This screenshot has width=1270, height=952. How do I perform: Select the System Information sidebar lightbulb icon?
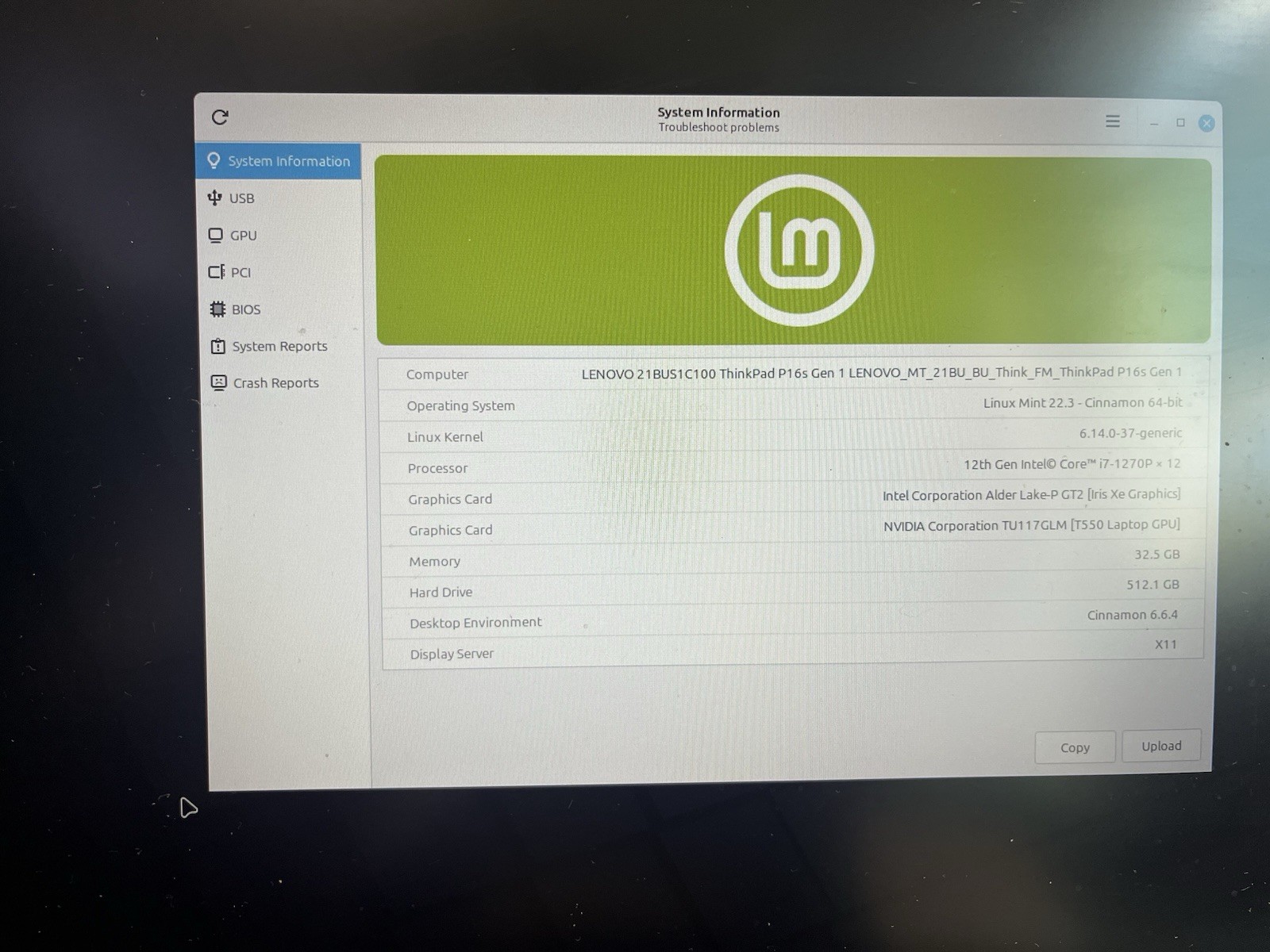pyautogui.click(x=214, y=160)
